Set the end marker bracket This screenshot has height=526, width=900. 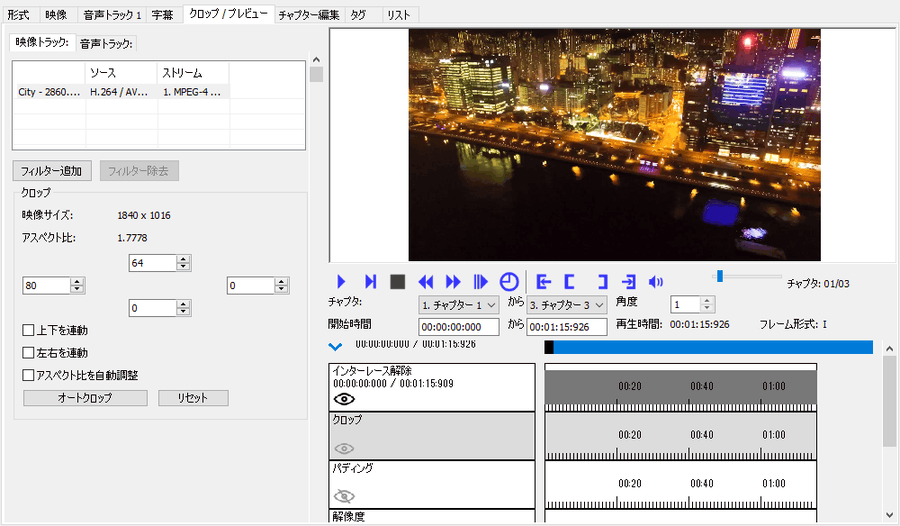(x=602, y=281)
